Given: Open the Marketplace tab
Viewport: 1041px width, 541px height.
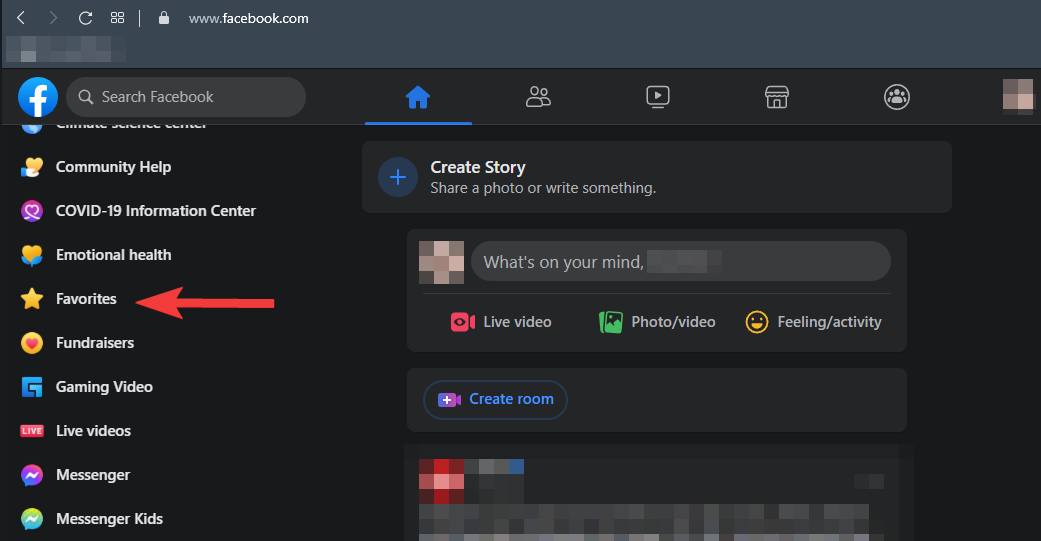Looking at the screenshot, I should tap(777, 97).
